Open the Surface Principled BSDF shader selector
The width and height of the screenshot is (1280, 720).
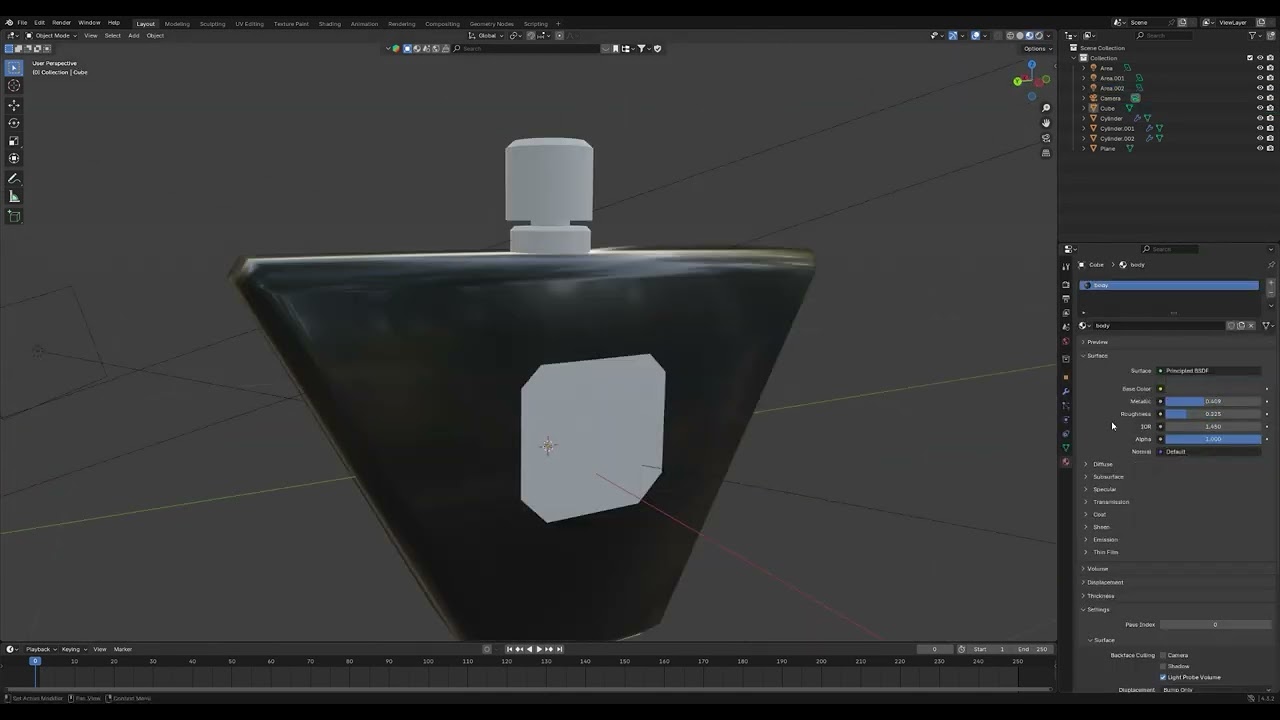point(1208,371)
